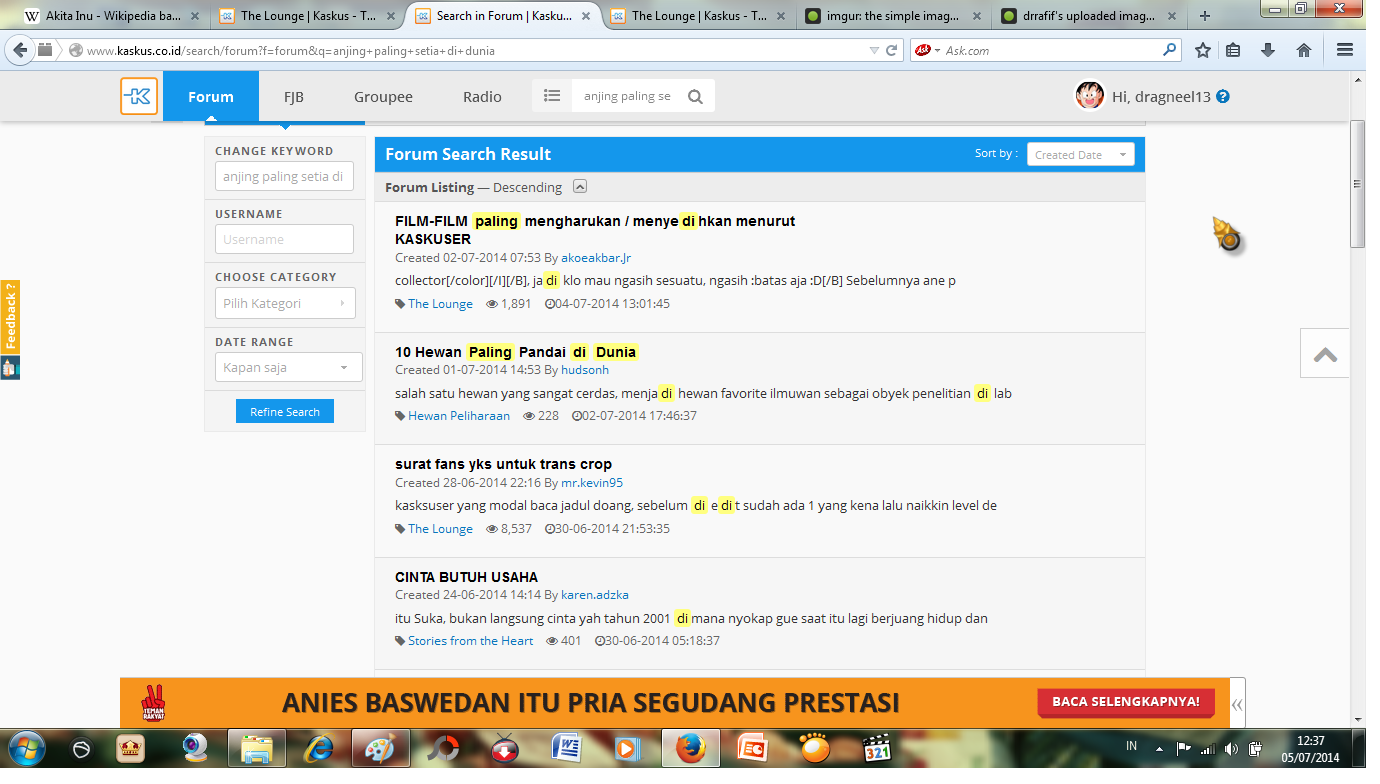This screenshot has height=784, width=1380.
Task: Open thread 10 Hewan Paling Pandai di Dunia
Action: coord(516,352)
